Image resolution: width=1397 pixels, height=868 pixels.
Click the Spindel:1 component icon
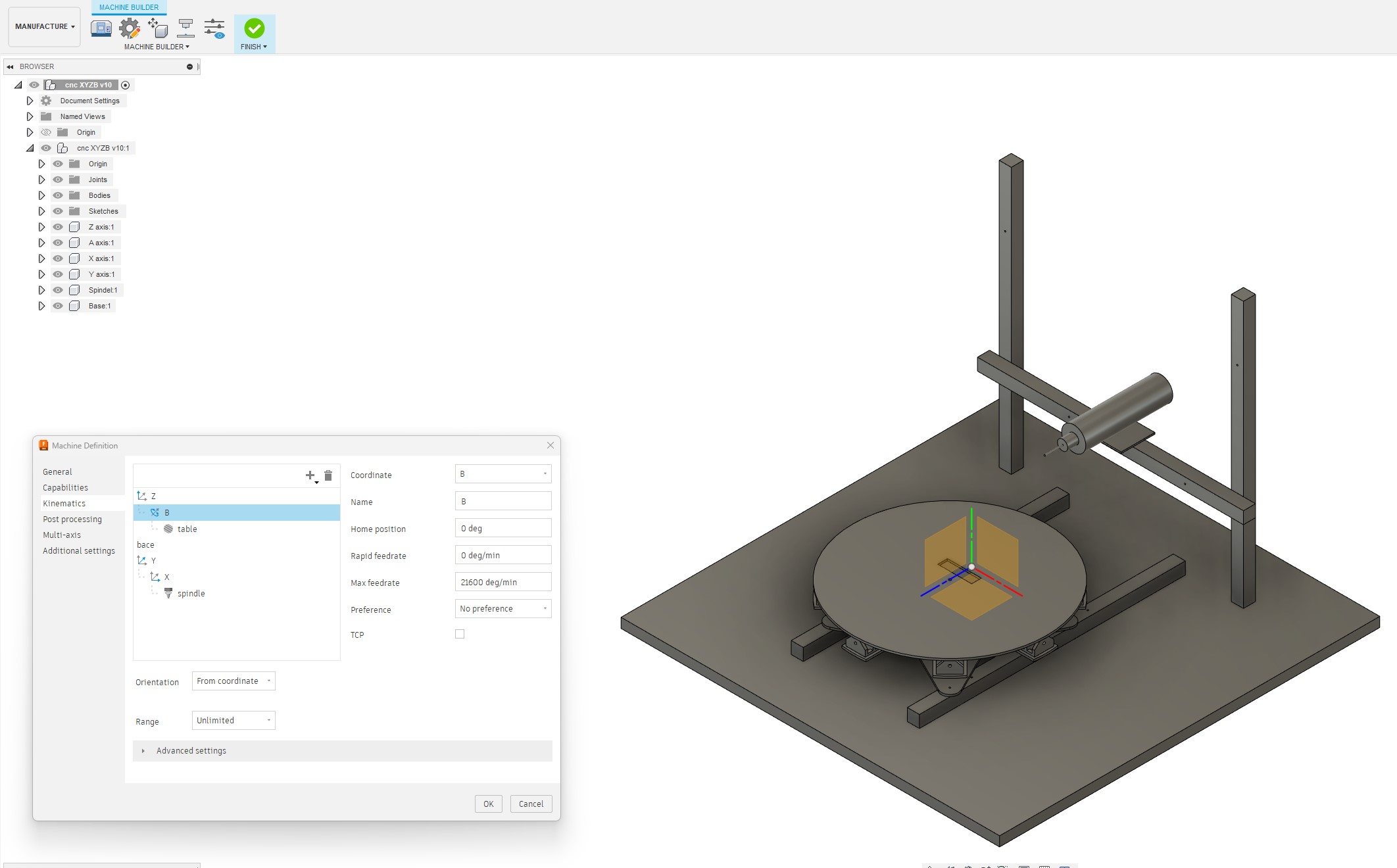[x=74, y=290]
